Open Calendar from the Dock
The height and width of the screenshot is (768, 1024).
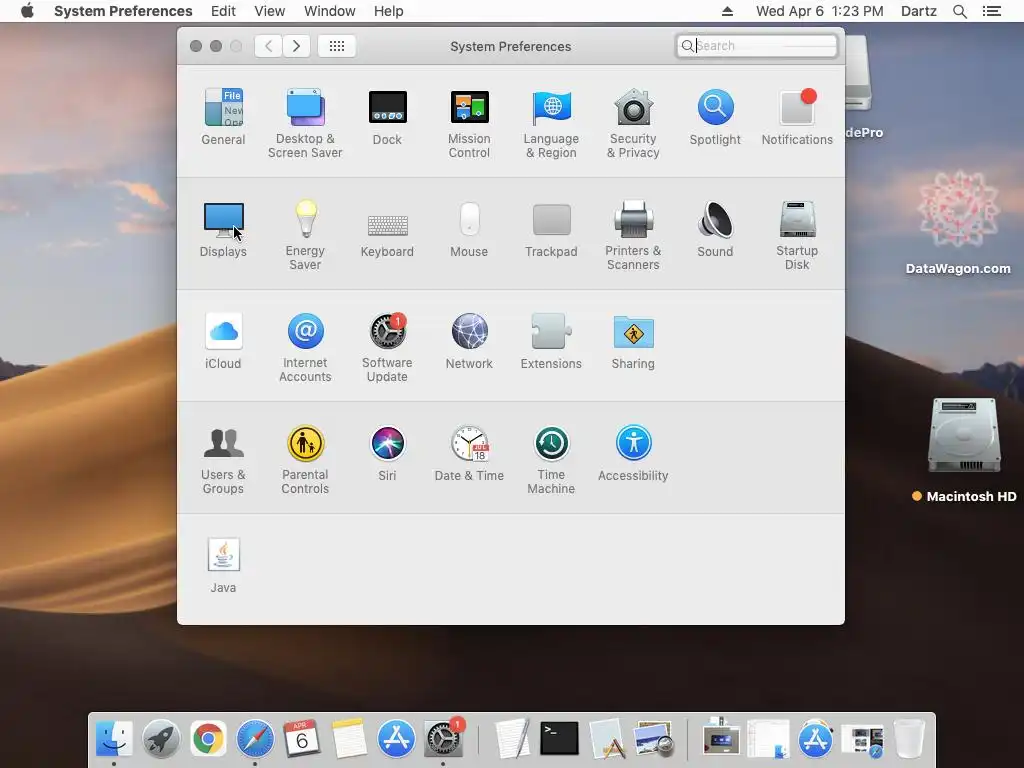point(302,739)
